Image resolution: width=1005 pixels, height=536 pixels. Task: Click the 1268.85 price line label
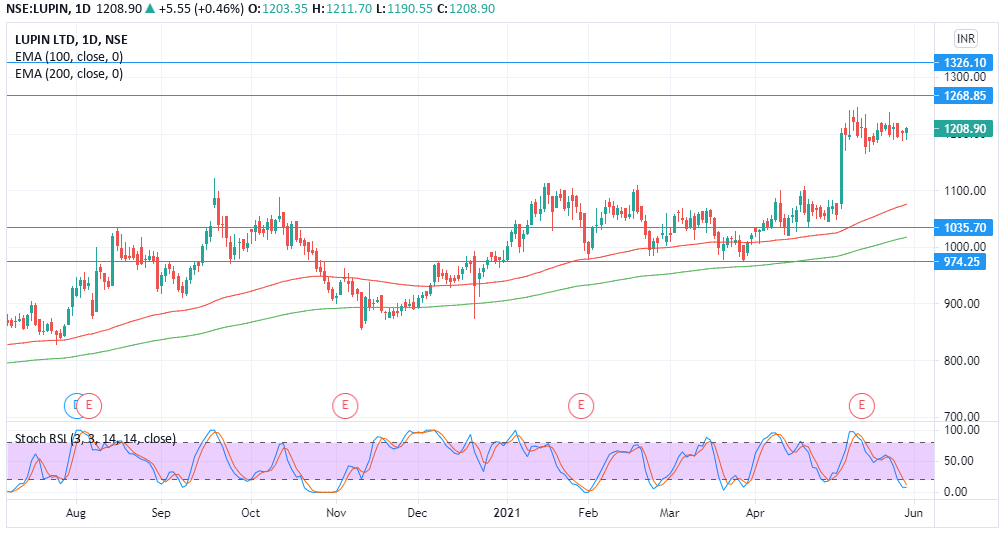point(964,96)
